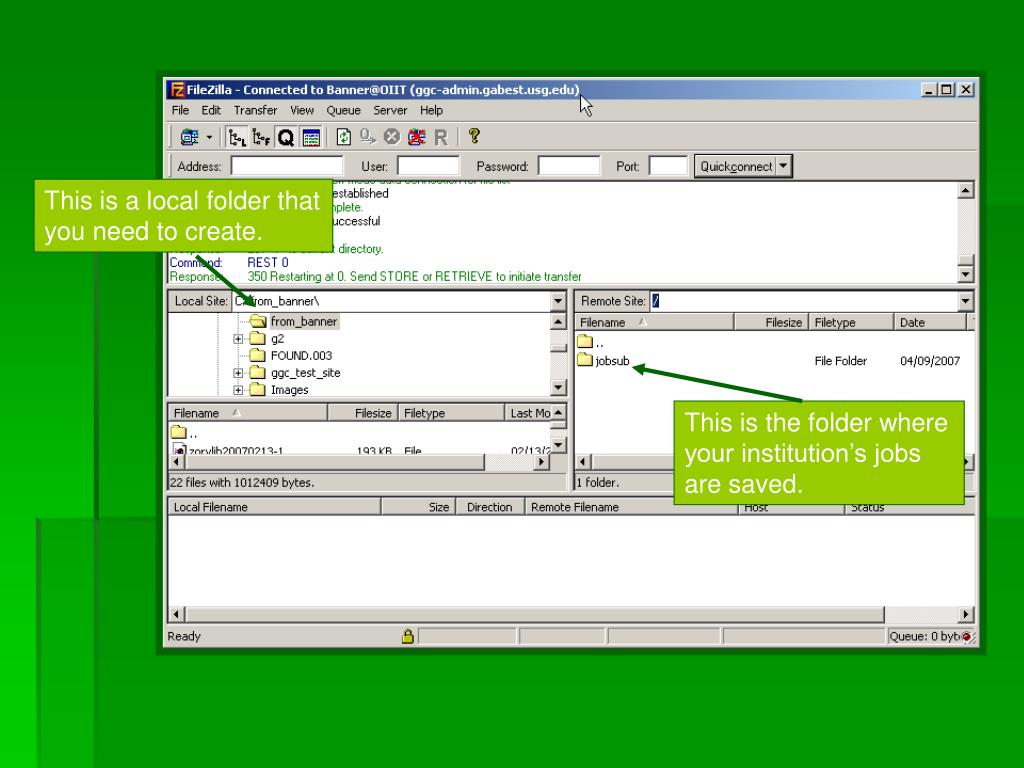Sort local files by Last Modified column
Viewport: 1024px width, 768px height.
(529, 413)
